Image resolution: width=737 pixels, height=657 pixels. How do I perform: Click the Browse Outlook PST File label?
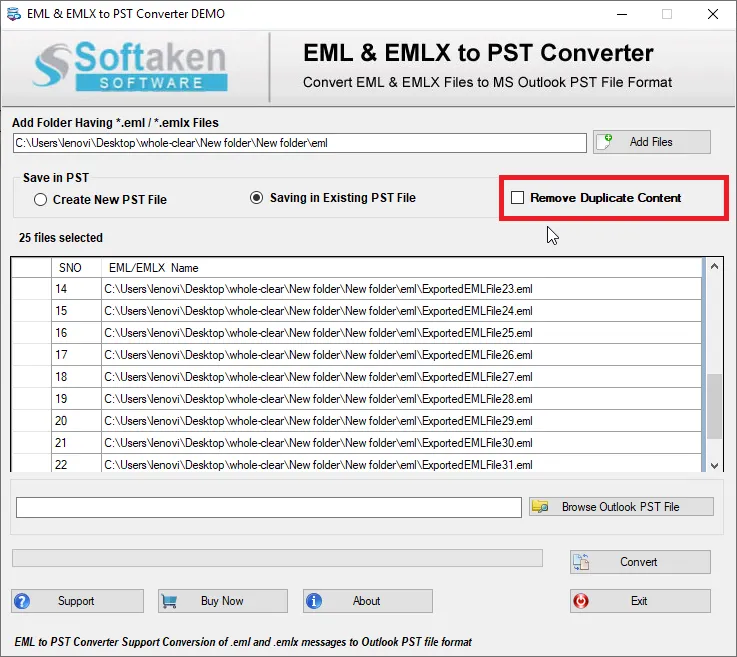pyautogui.click(x=620, y=507)
